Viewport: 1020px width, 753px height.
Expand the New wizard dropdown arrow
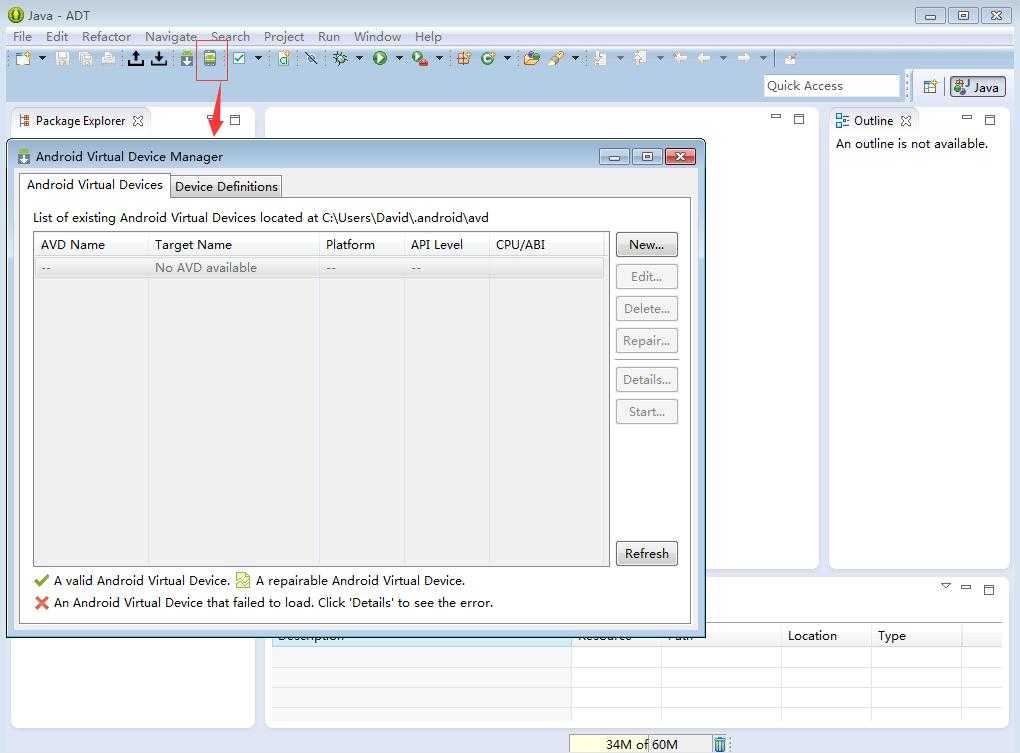point(42,59)
